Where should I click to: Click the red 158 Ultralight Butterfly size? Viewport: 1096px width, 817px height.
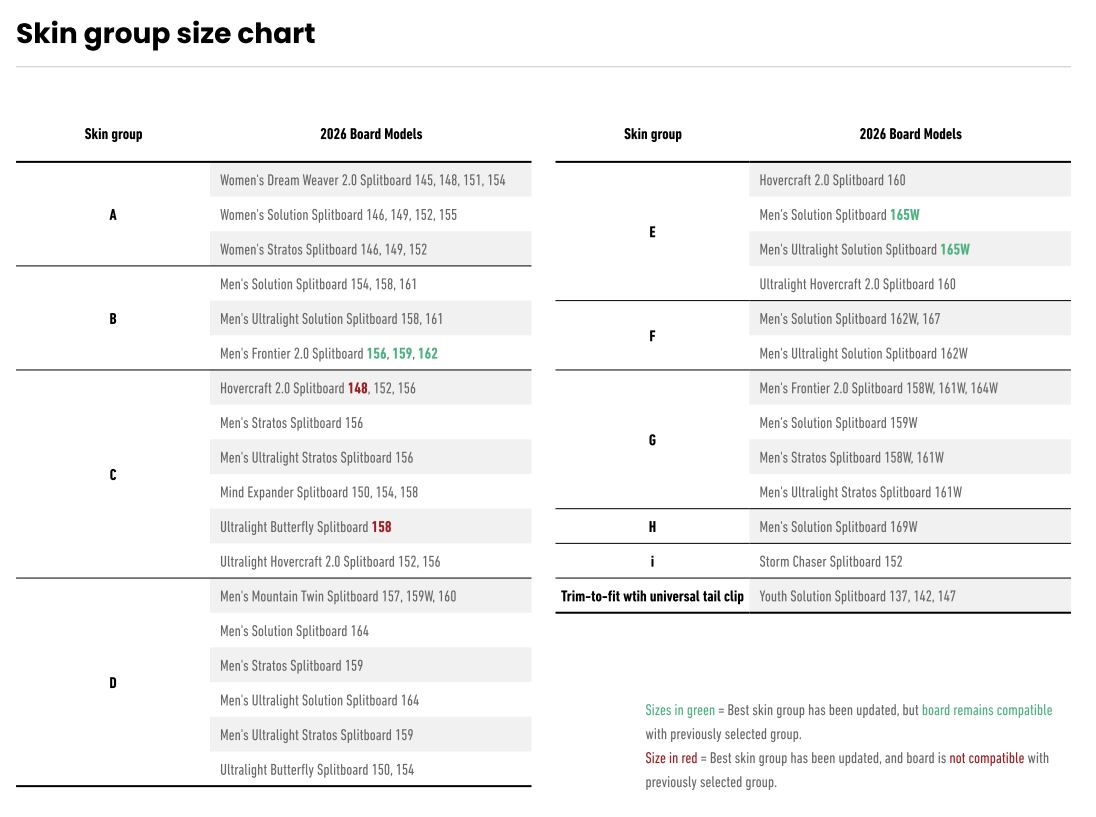point(381,527)
